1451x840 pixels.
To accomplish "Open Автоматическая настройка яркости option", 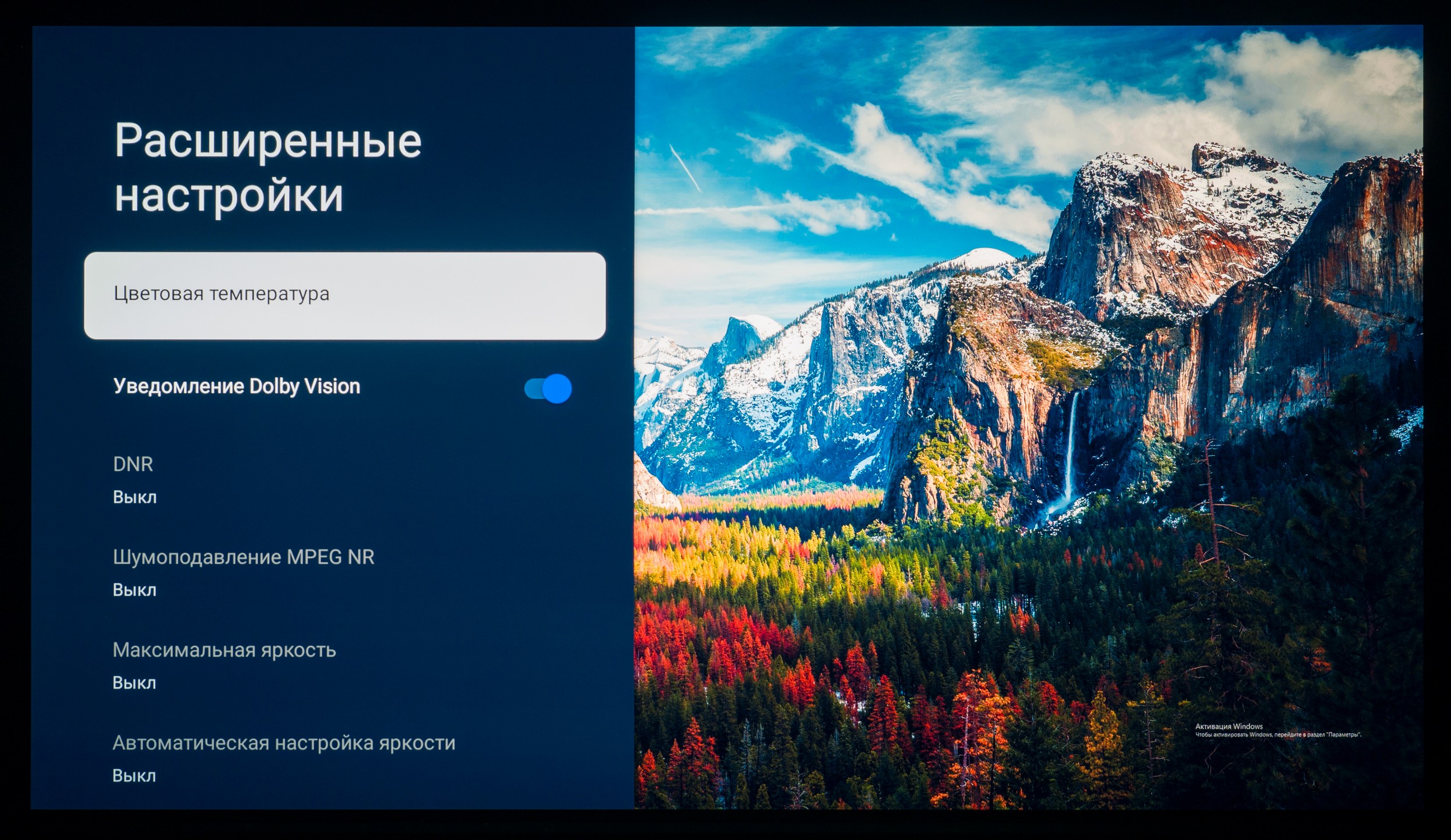I will click(284, 743).
